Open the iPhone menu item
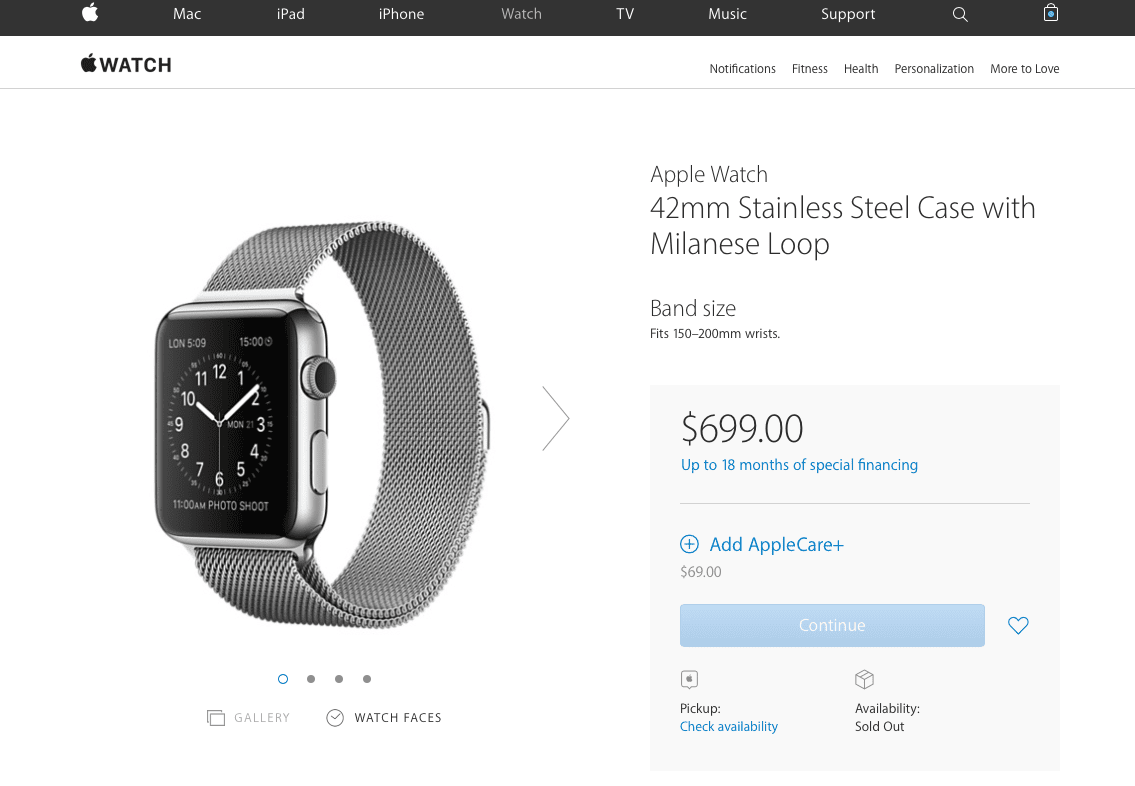 (x=401, y=14)
